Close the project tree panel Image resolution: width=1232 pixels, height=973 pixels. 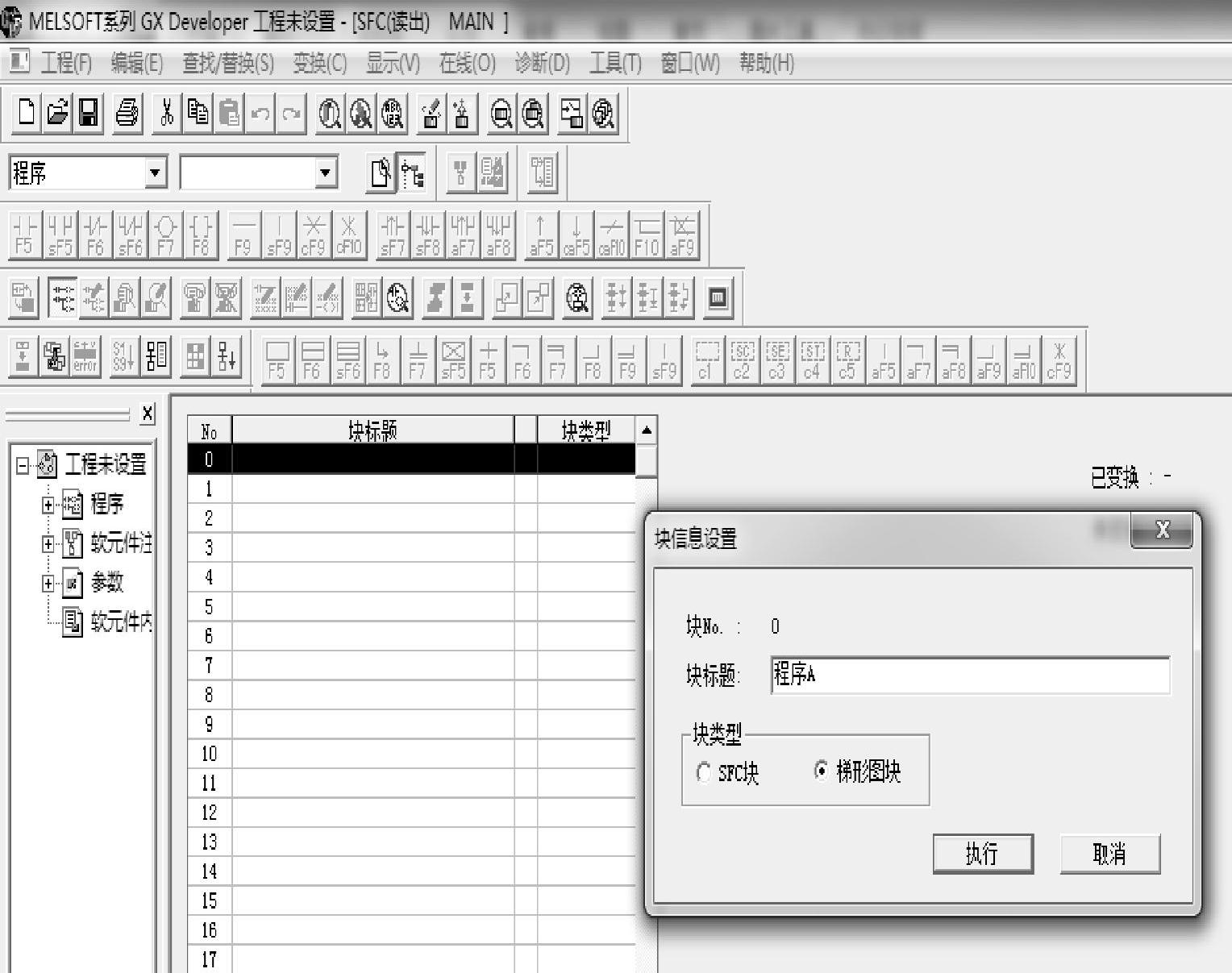click(147, 414)
